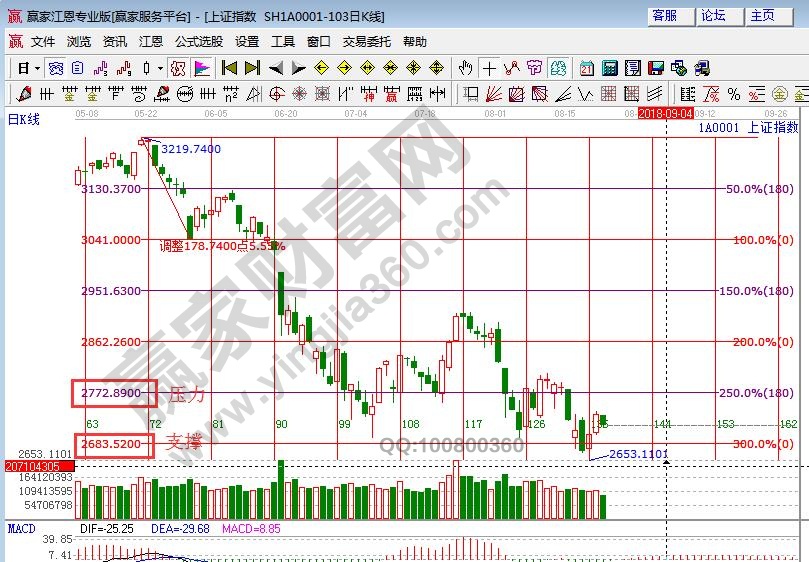The image size is (809, 562).
Task: Open the candlestick chart type dropdown arrow
Action: click(x=161, y=68)
